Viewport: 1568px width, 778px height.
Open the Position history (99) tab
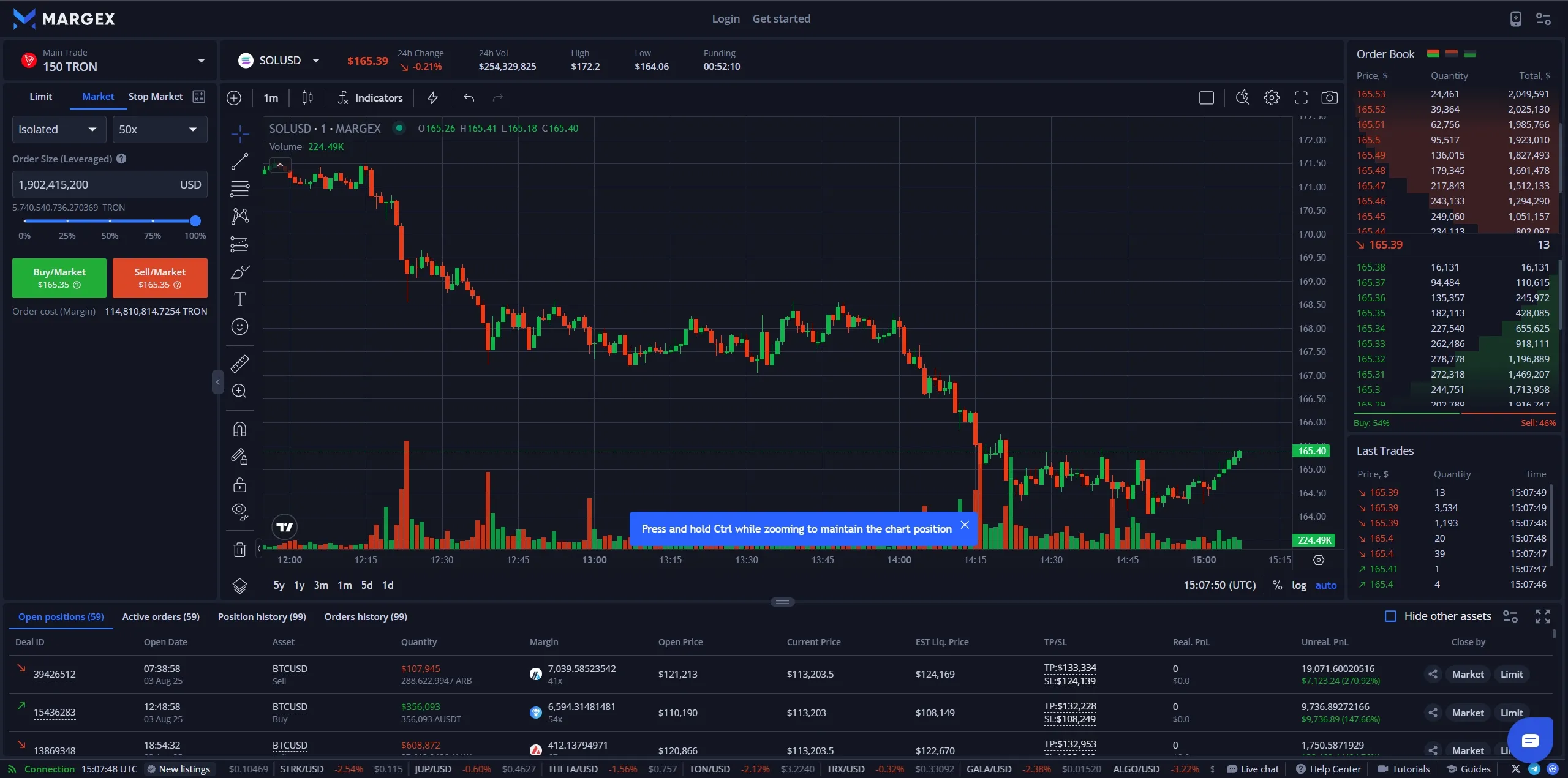click(x=262, y=617)
